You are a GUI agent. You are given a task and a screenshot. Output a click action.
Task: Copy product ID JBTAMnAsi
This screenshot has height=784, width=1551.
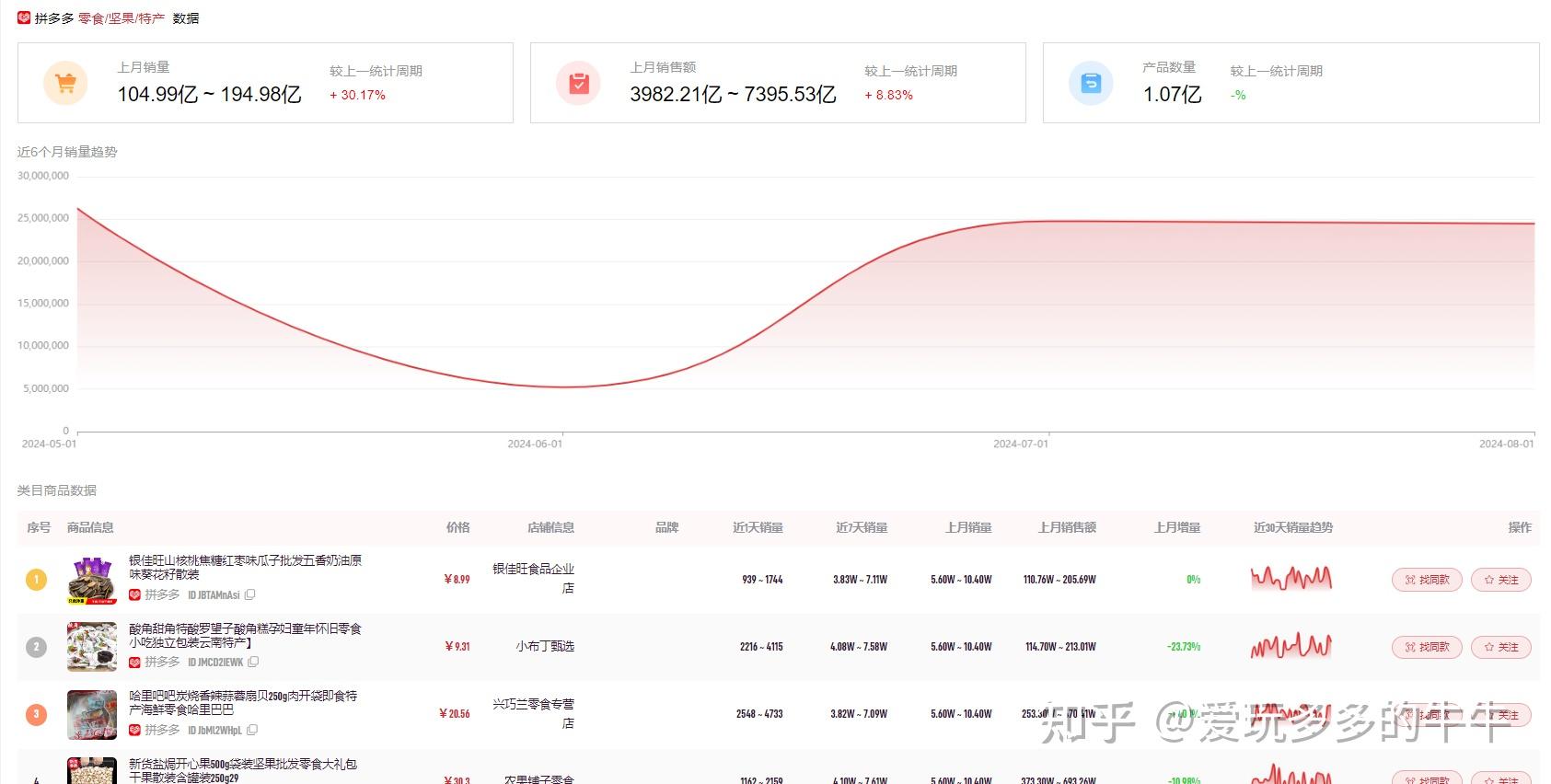pos(250,595)
